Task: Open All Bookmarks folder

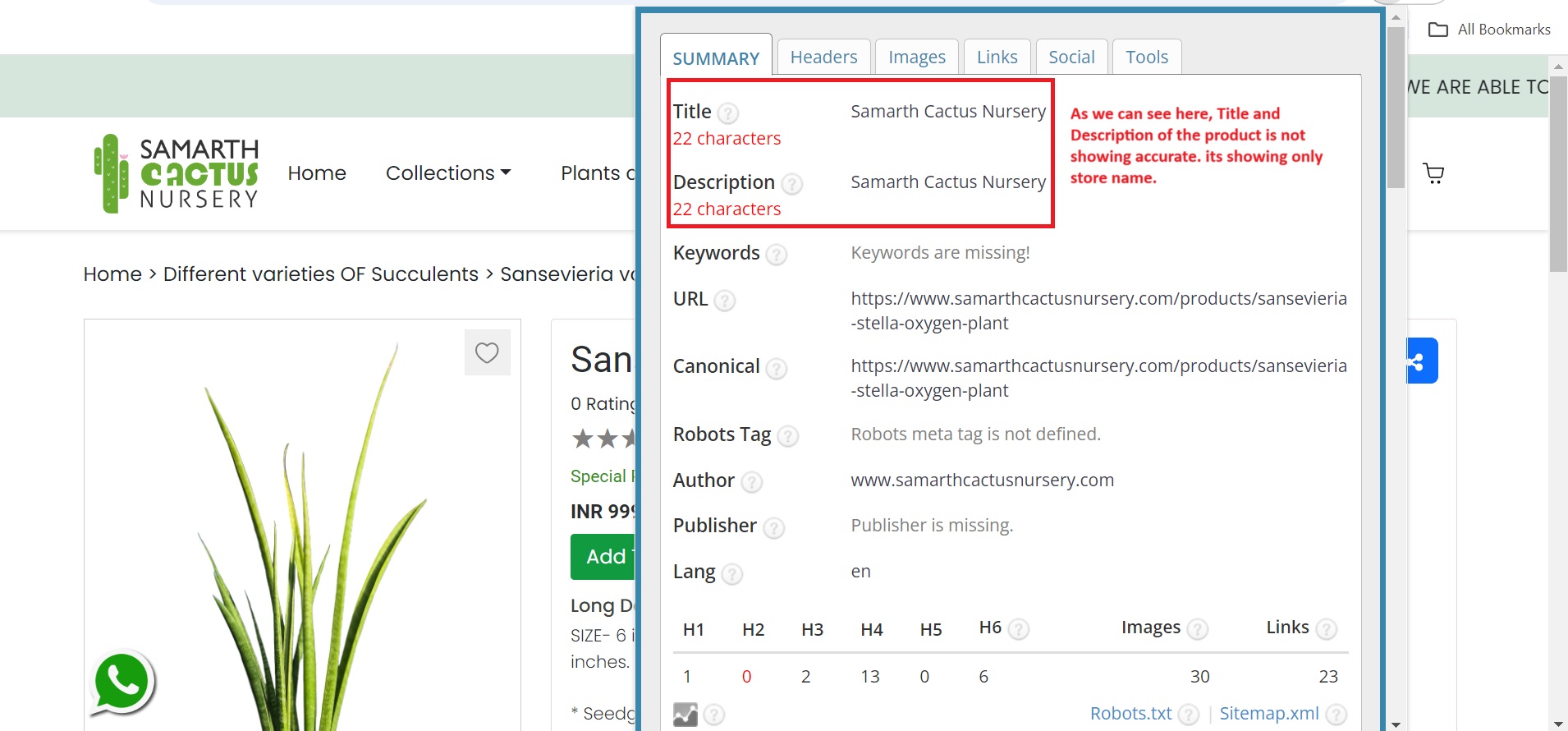Action: pos(1489,30)
